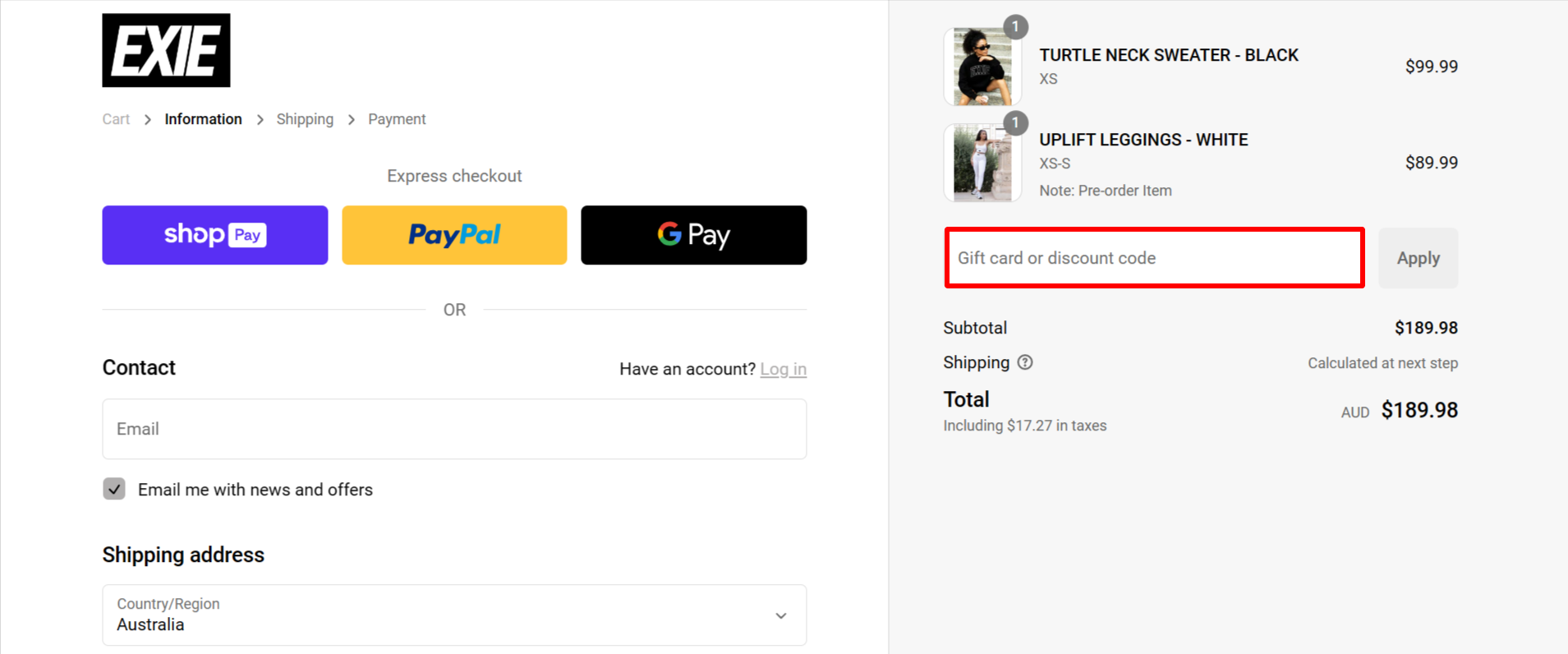Click the quantity badge on the sweater
This screenshot has height=654, width=1568.
coord(1016,26)
